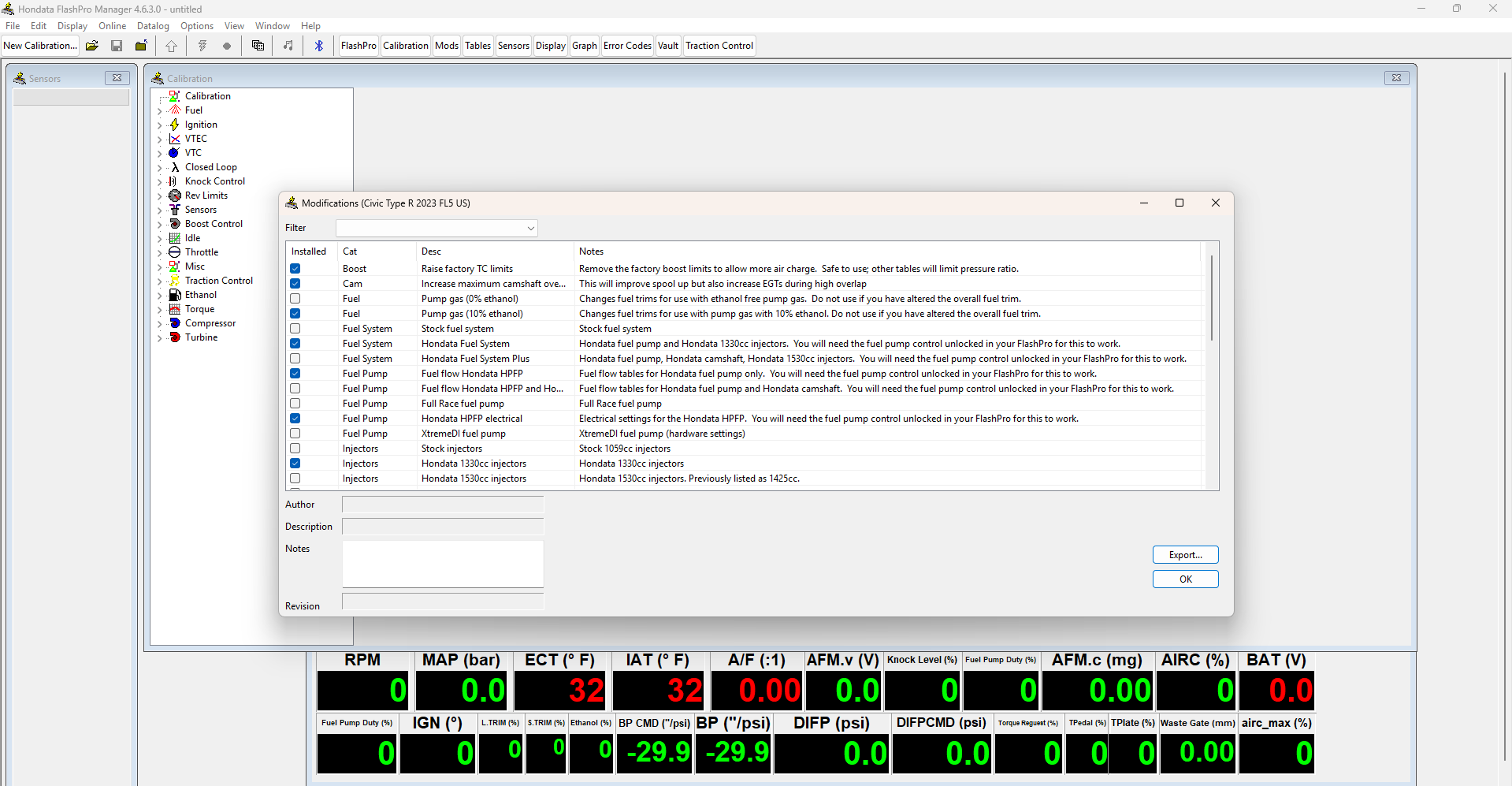Select Turbine icon in calibration tree
The height and width of the screenshot is (786, 1512).
pyautogui.click(x=175, y=337)
